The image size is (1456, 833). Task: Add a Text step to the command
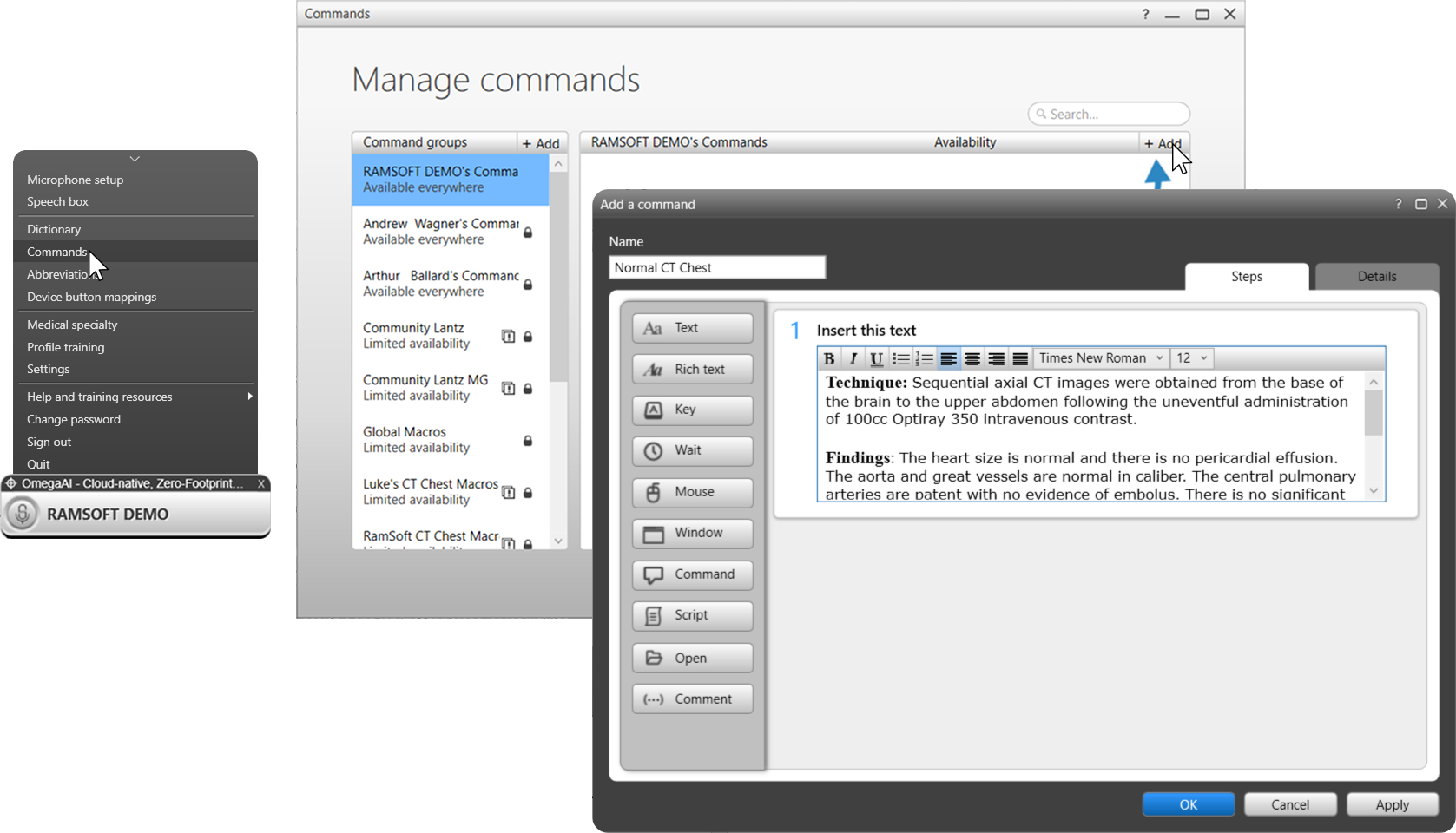(x=692, y=328)
